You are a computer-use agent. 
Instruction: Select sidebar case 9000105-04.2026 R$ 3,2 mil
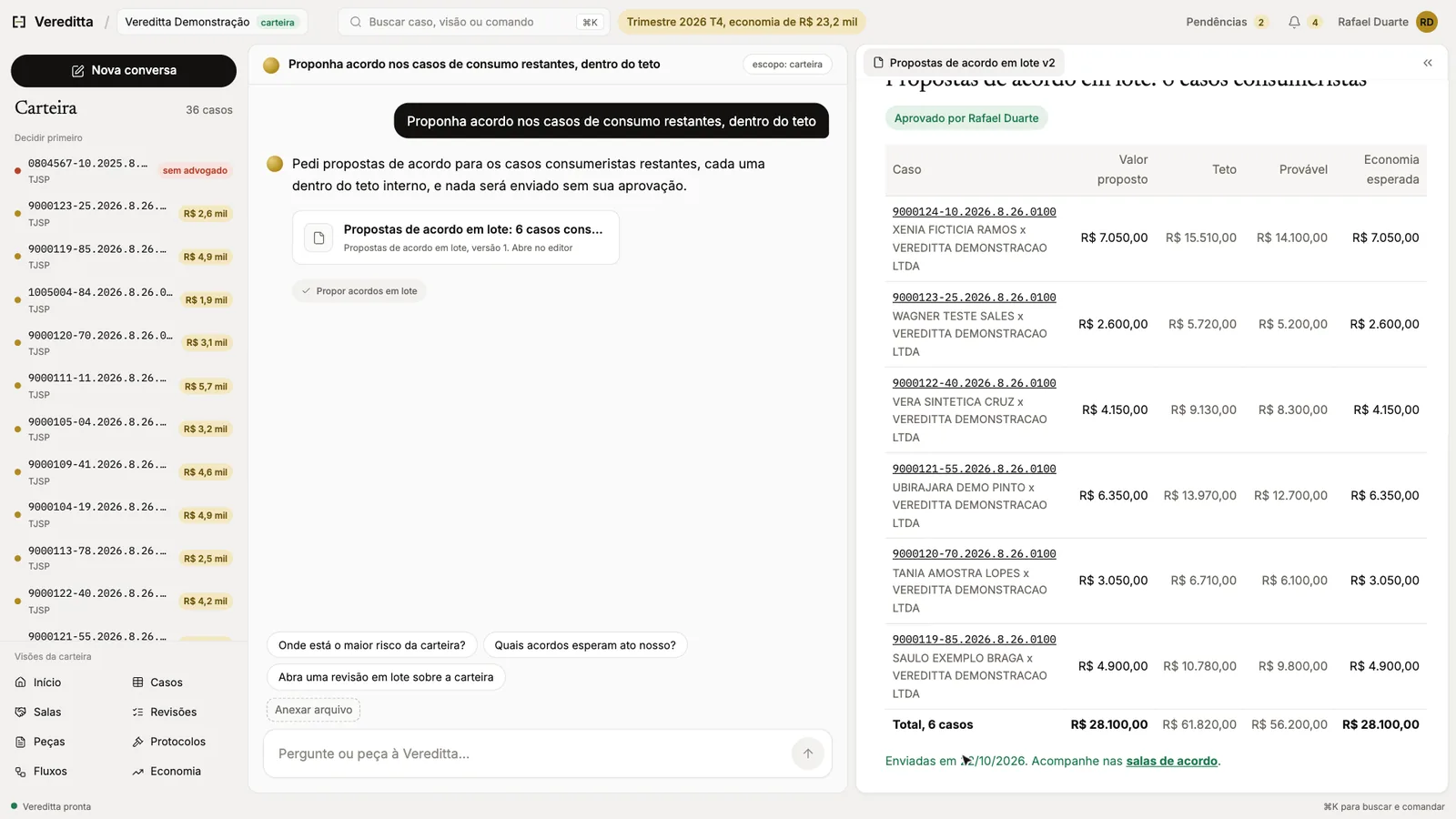(124, 429)
